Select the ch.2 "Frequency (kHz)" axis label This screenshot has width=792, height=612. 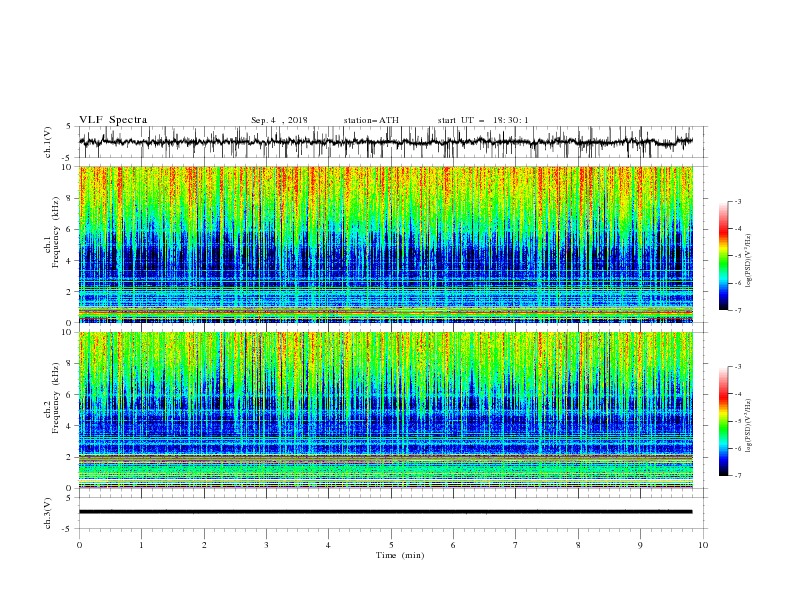coord(56,399)
